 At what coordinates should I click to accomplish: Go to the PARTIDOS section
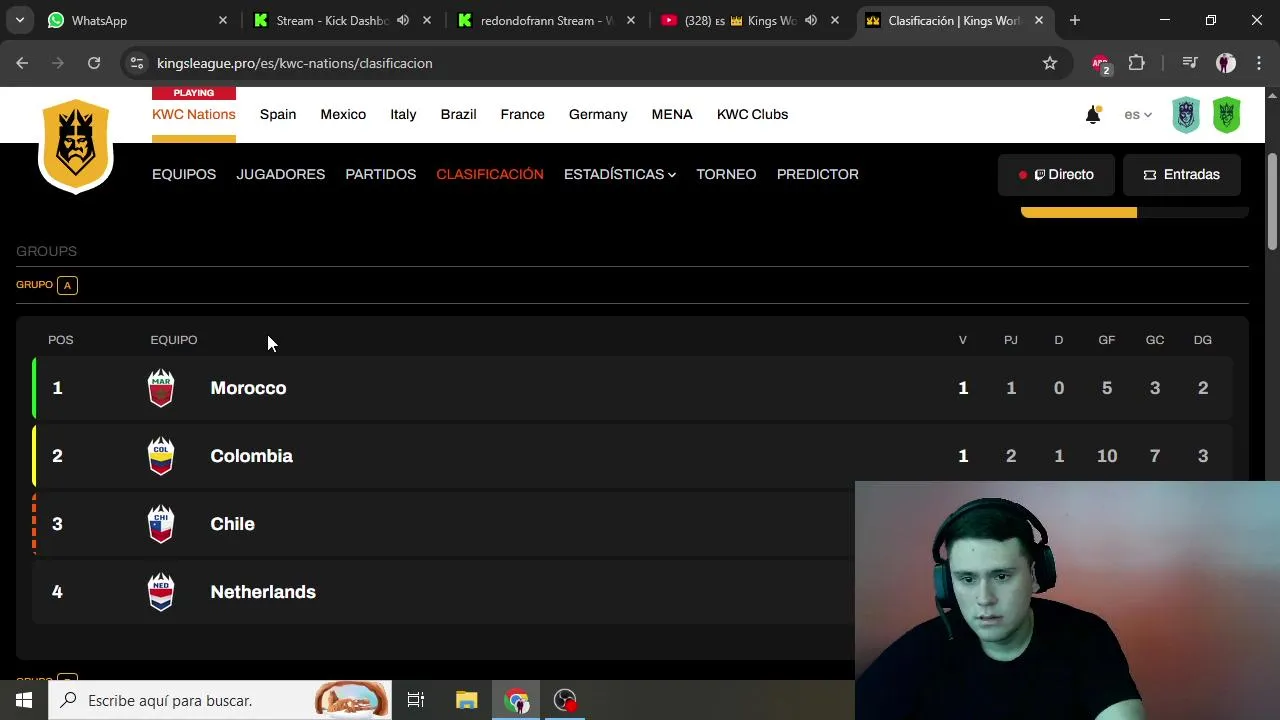pos(381,174)
